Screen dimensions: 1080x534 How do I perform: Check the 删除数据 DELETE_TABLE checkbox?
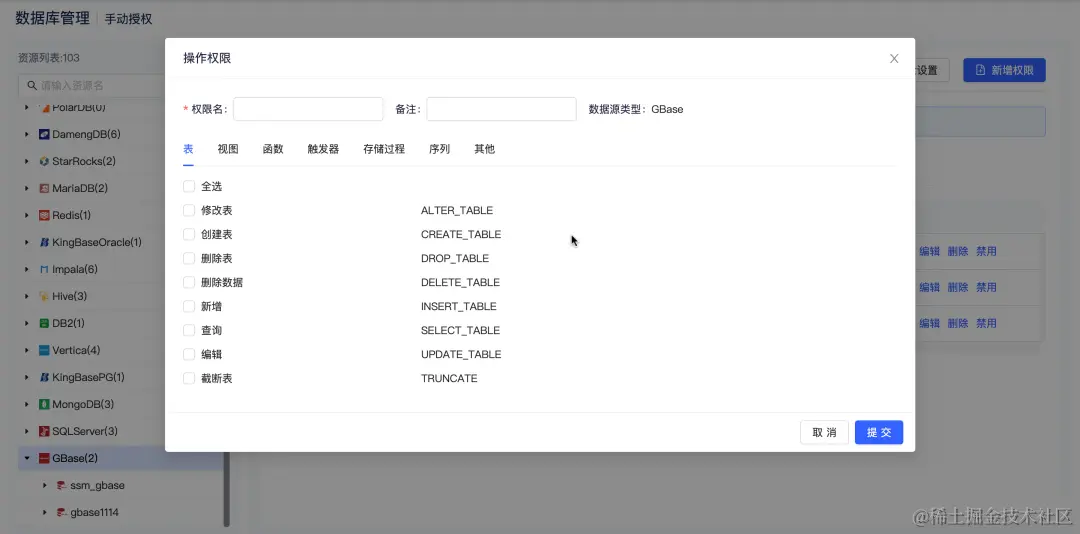tap(189, 283)
